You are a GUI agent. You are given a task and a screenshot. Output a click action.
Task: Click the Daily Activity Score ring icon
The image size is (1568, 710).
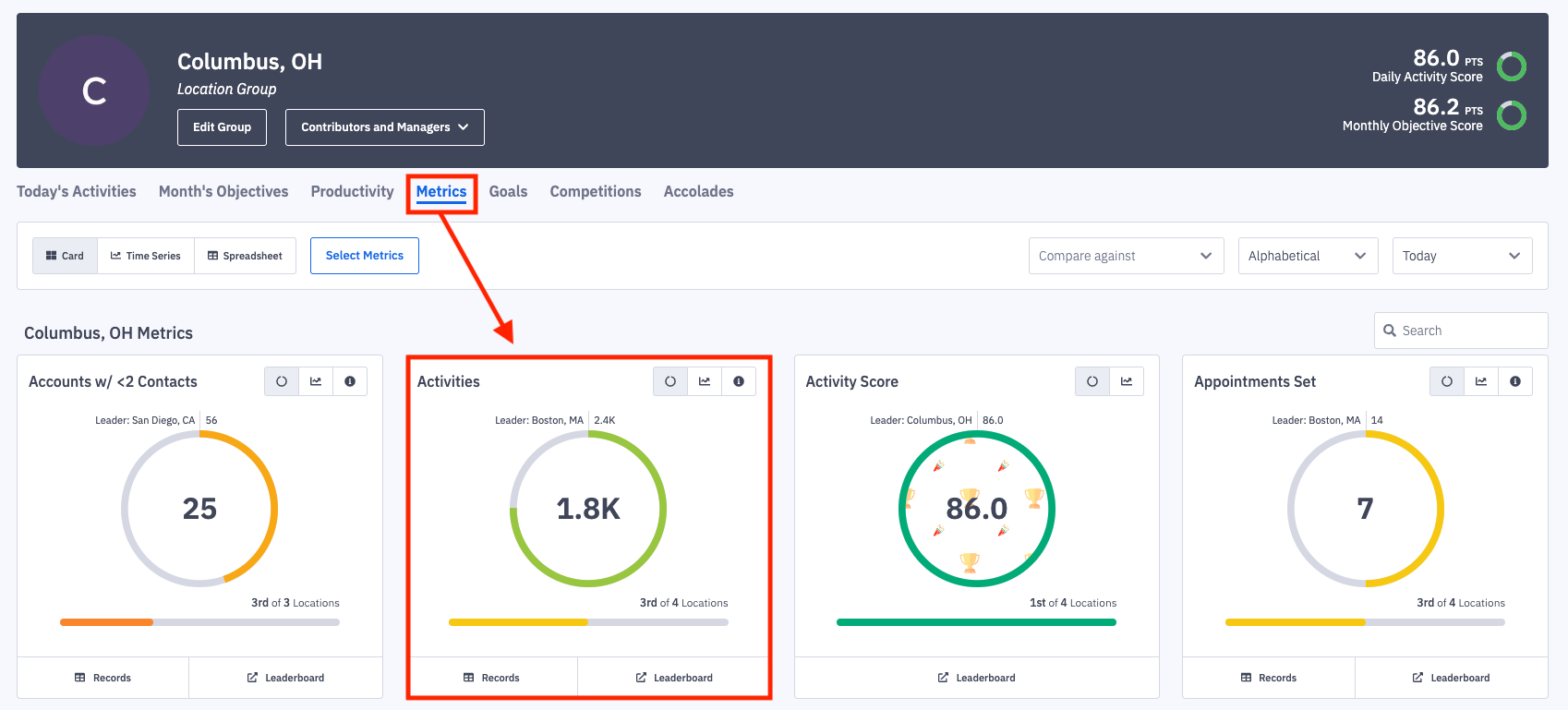pos(1512,66)
